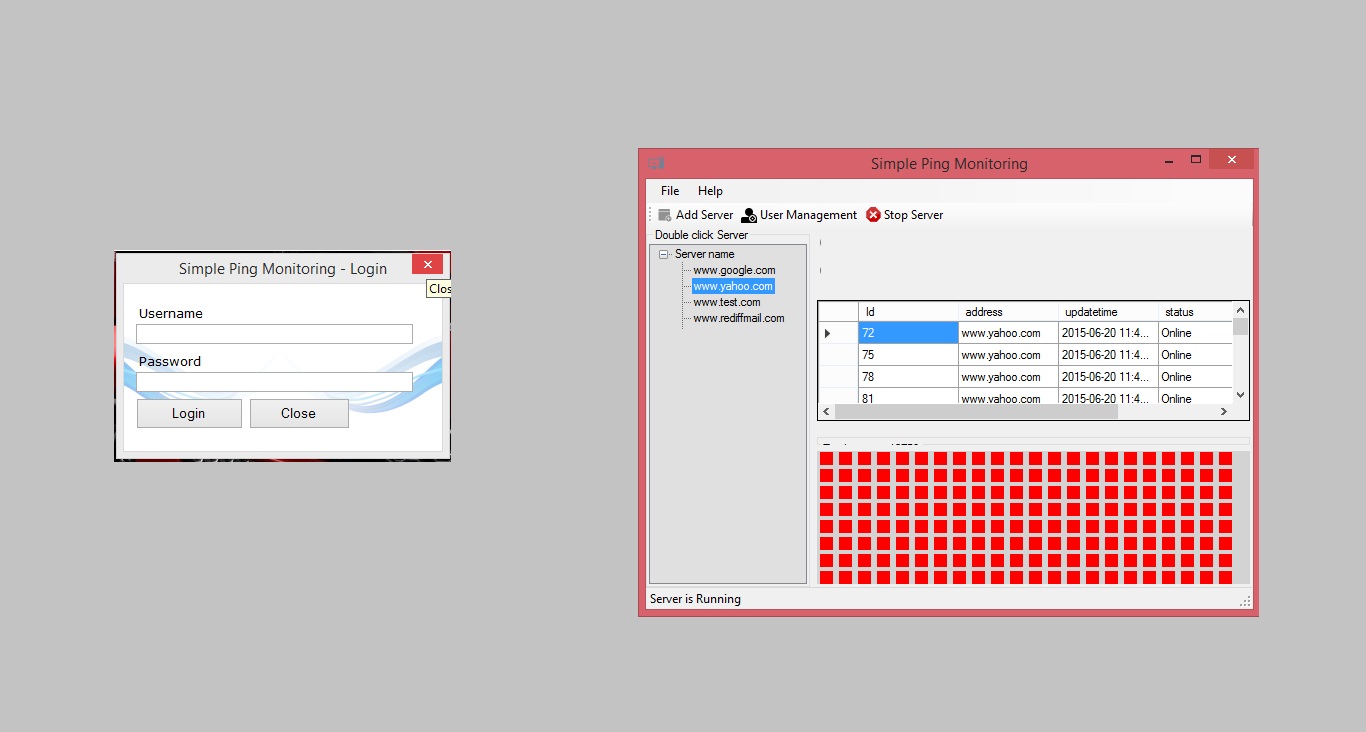Click the status column header

[x=1195, y=312]
